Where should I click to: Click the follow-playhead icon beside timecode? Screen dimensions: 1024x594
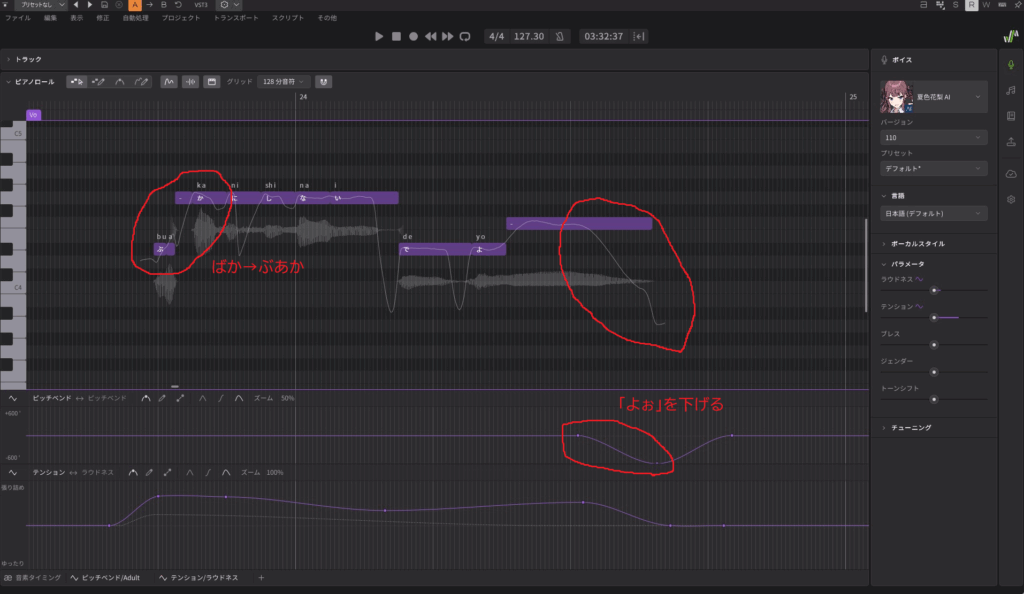point(639,37)
